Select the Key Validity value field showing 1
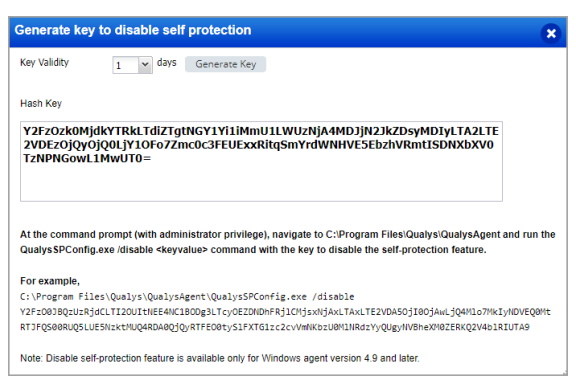The height and width of the screenshot is (381, 576). coord(126,65)
